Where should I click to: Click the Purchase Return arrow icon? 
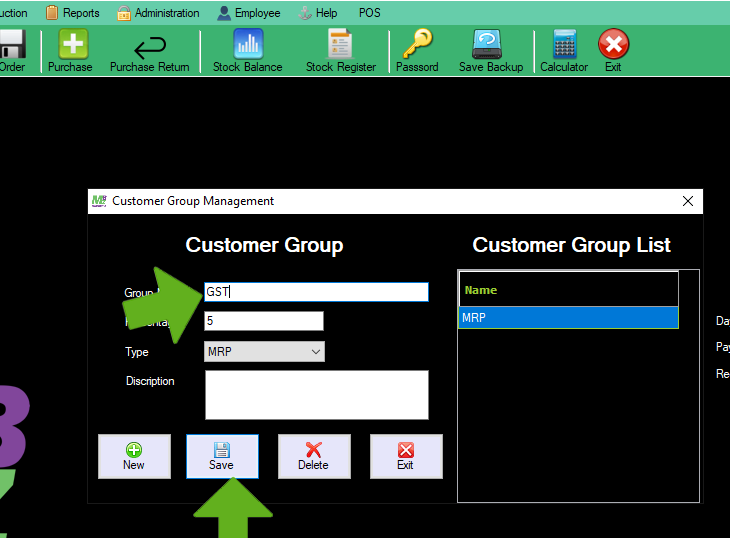pyautogui.click(x=149, y=49)
